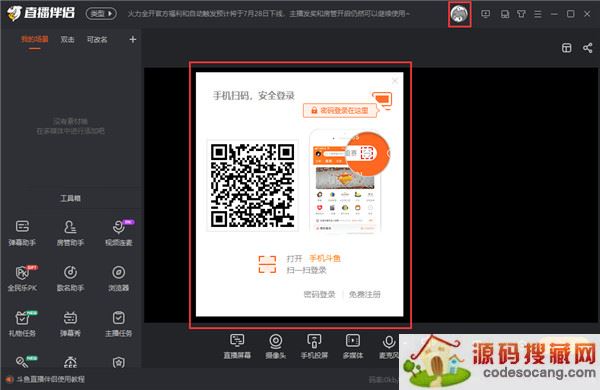Image resolution: width=600 pixels, height=390 pixels.
Task: Open the 弹幕秀 tool
Action: pyautogui.click(x=70, y=324)
